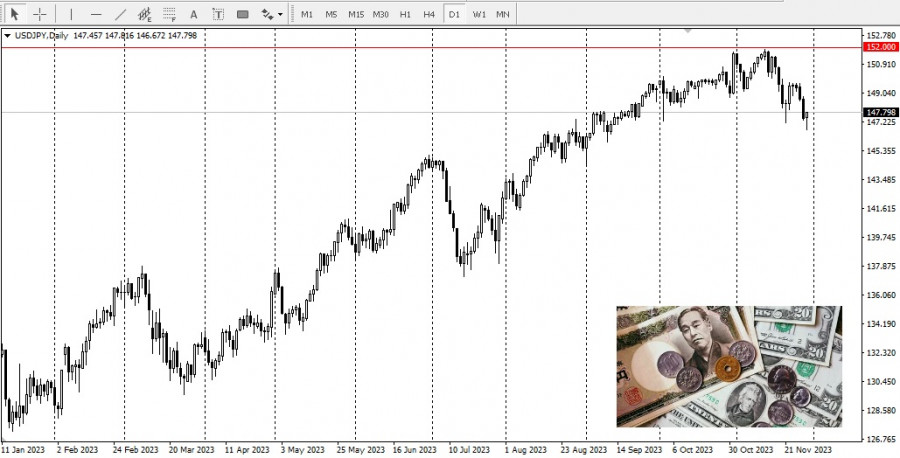This screenshot has width=900, height=458.
Task: Select the Cursor arrow tool
Action: (x=15, y=14)
